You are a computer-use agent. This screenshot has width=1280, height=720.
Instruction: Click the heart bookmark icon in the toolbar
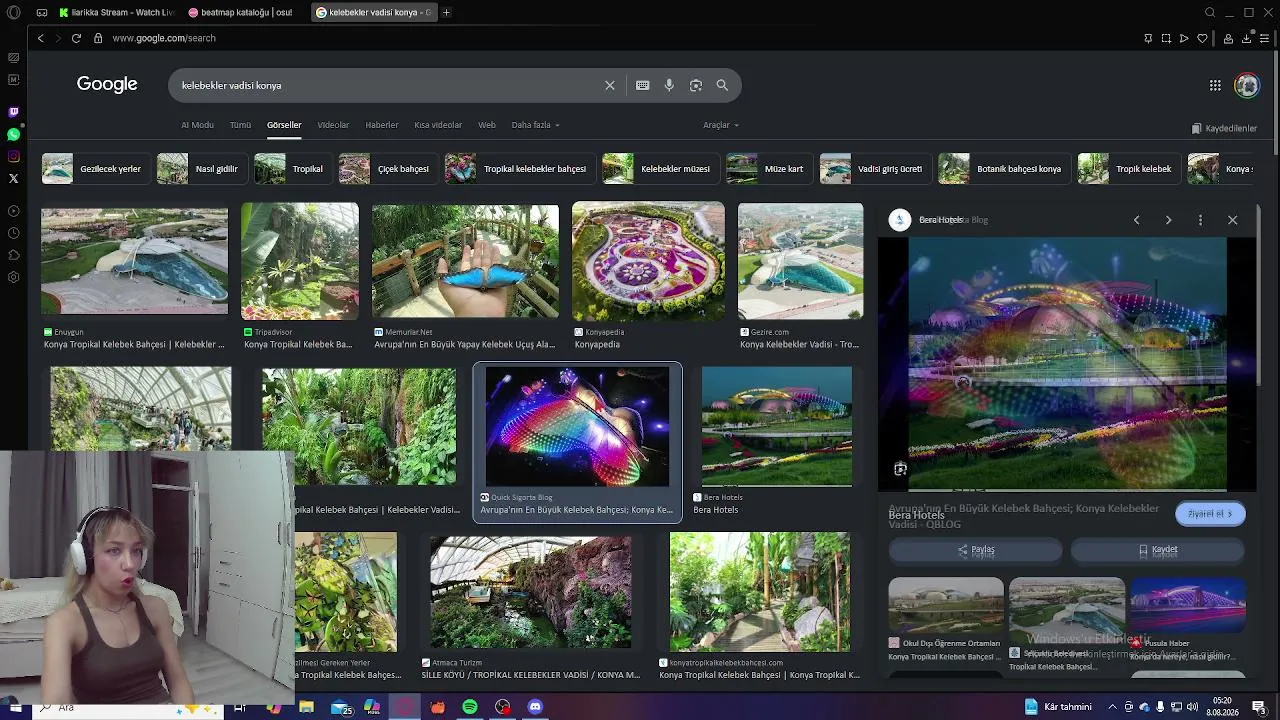coord(1202,38)
